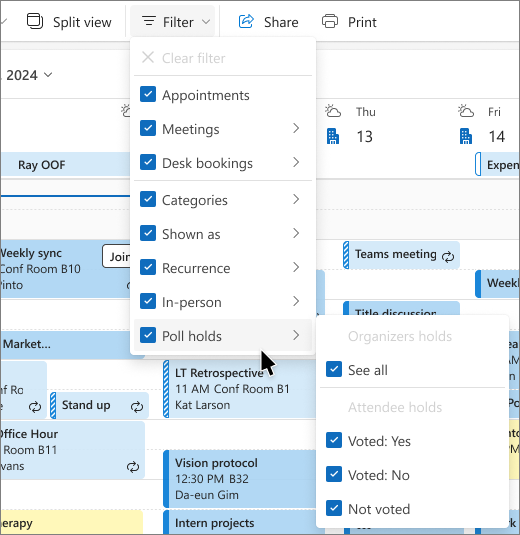Uncheck the Appointments checkbox
This screenshot has width=520, height=535.
(148, 94)
